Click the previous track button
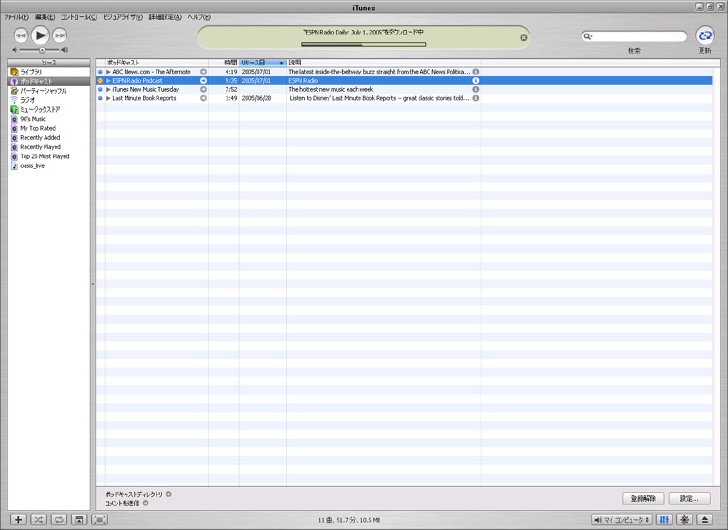Viewport: 728px width, 530px height. (20, 35)
